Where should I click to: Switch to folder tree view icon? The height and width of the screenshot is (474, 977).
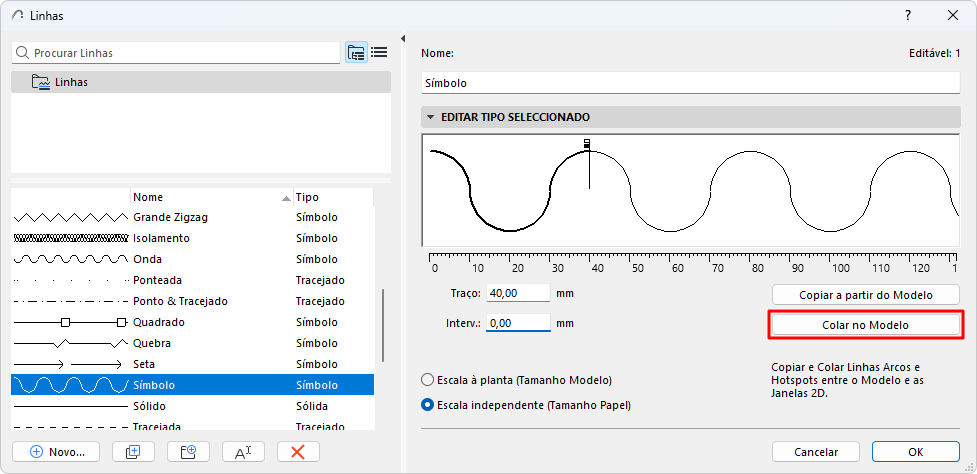point(356,53)
